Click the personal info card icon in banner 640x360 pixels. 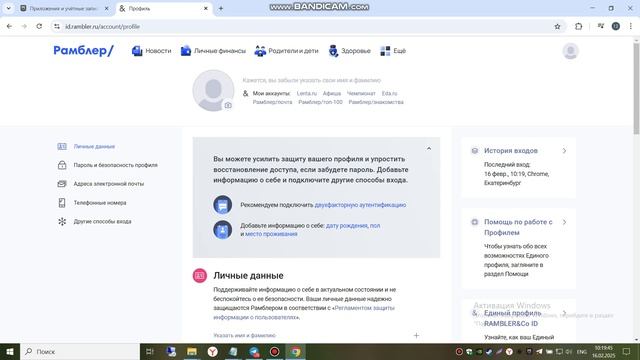(x=222, y=230)
